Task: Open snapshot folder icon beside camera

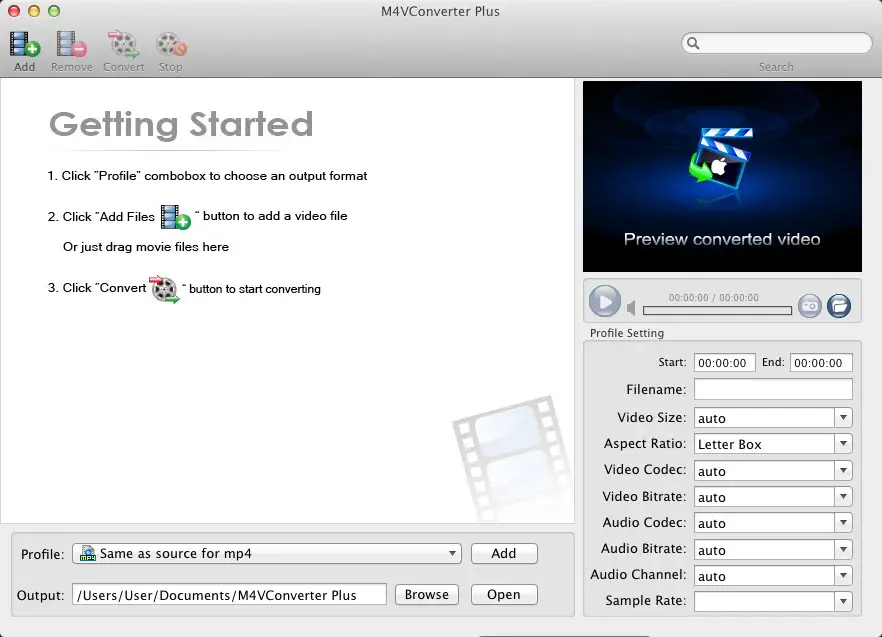Action: point(839,306)
